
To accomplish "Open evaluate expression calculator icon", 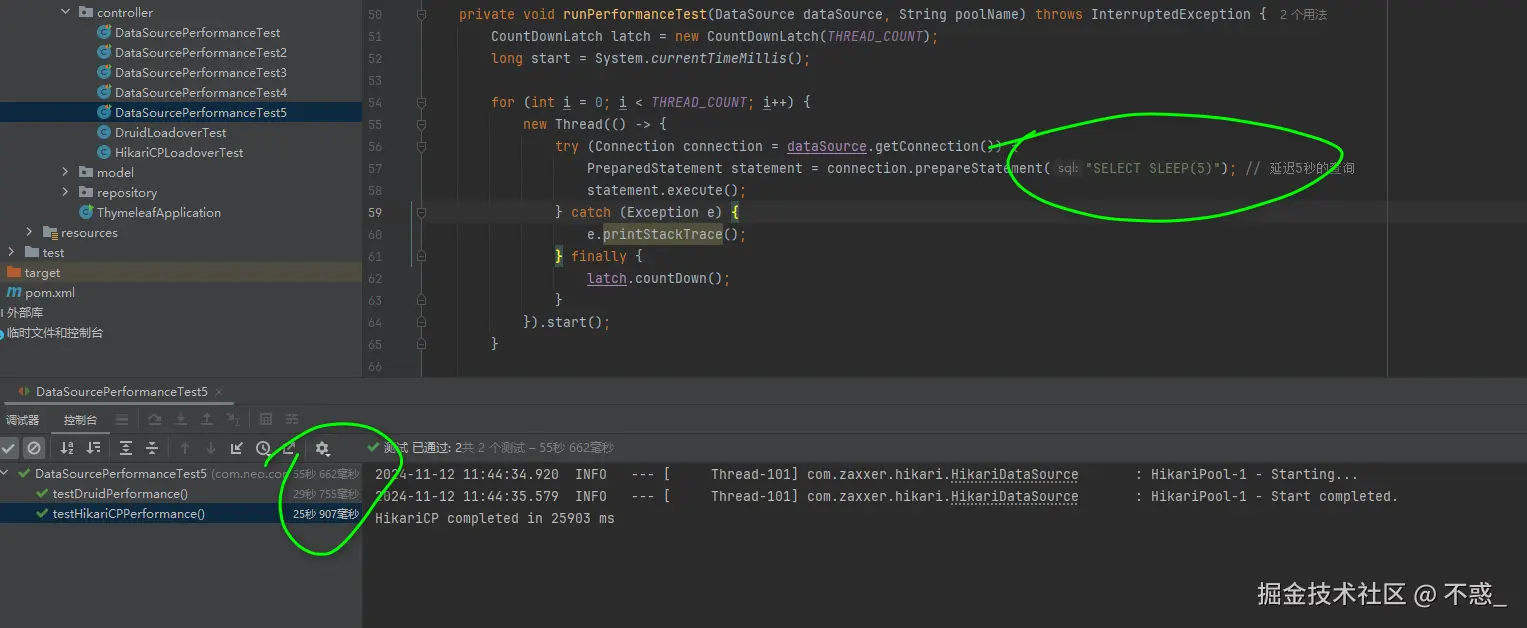I will point(266,420).
